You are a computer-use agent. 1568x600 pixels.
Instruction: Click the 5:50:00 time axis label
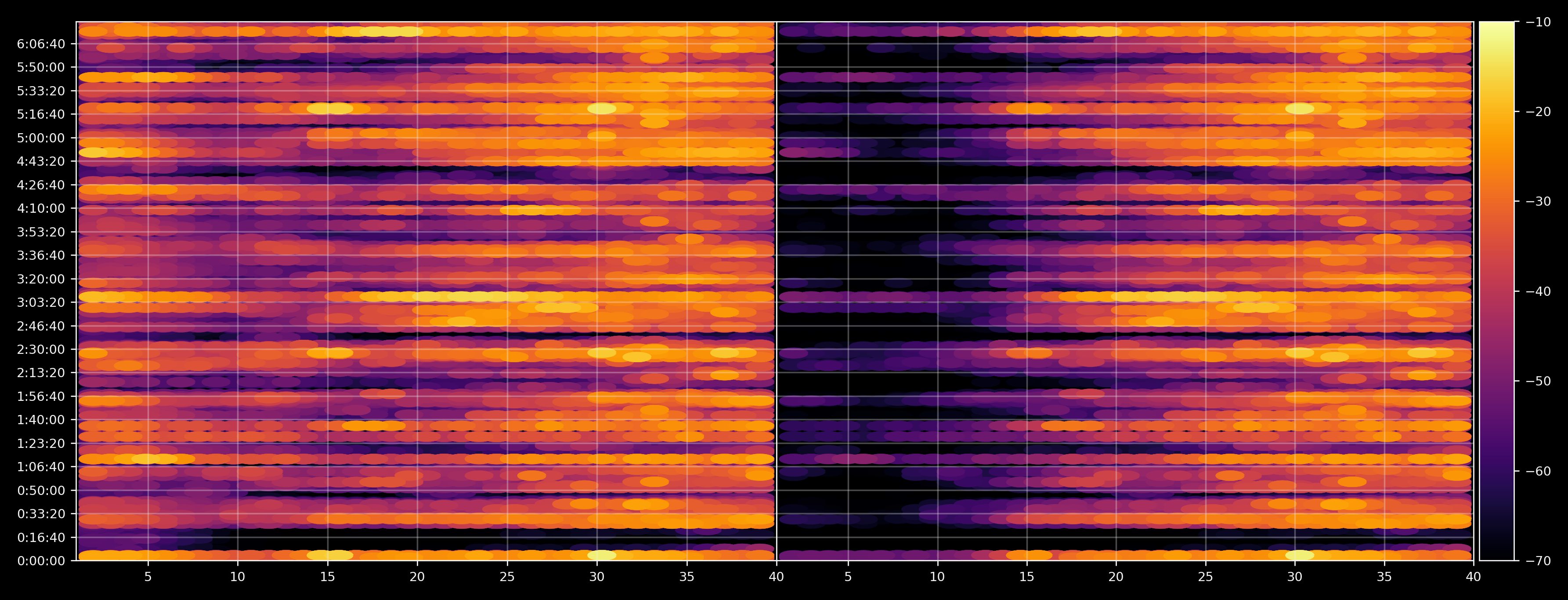(41, 68)
